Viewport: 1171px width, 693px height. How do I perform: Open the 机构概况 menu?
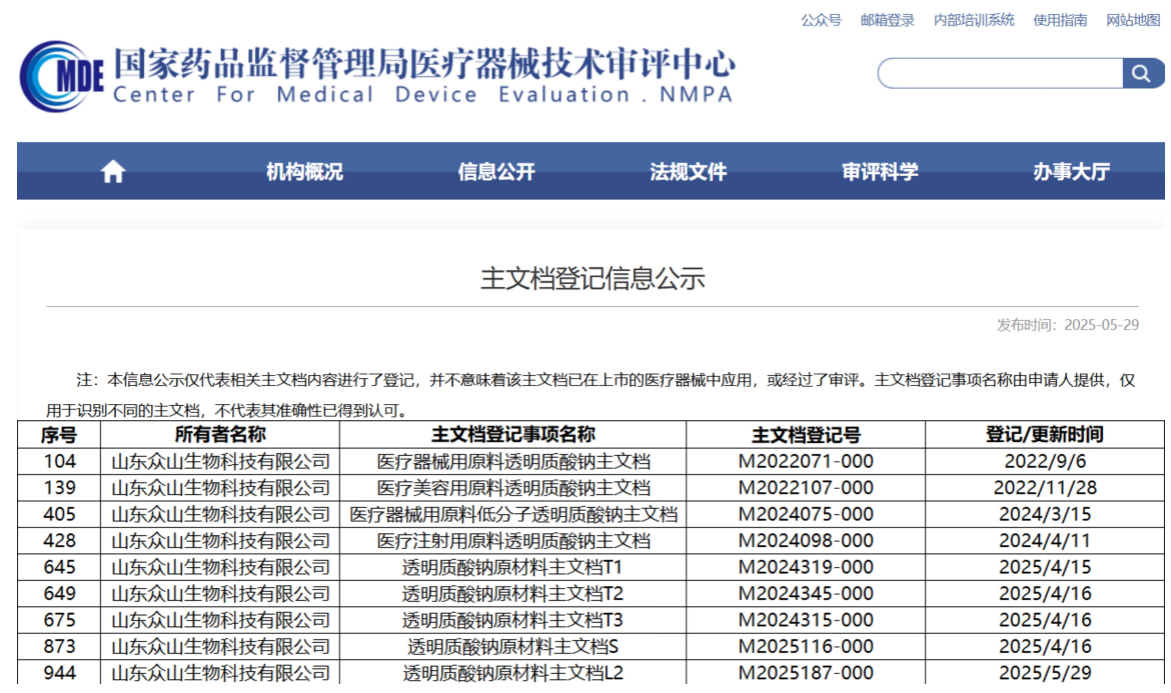click(x=304, y=172)
